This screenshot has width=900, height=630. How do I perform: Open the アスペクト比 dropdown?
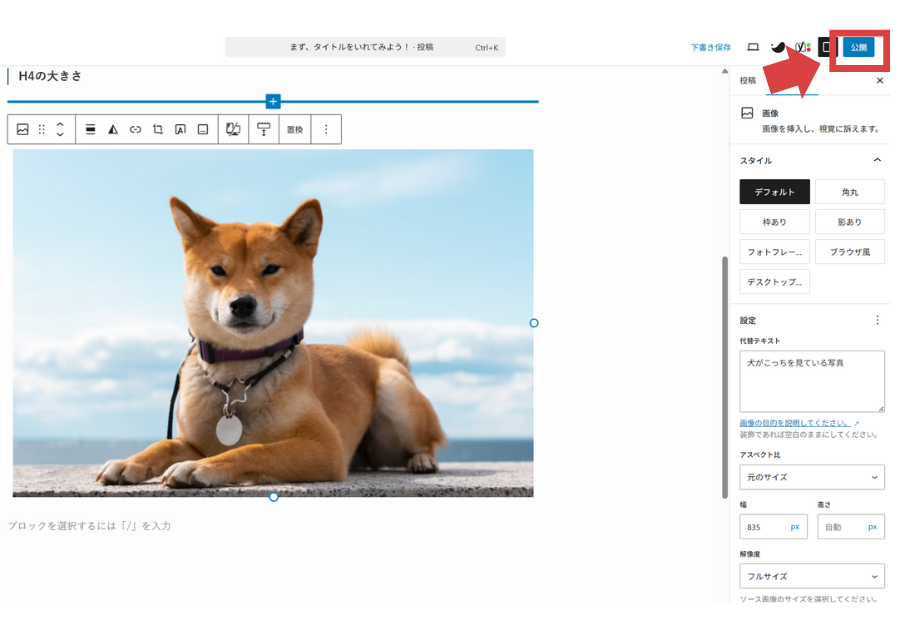click(x=811, y=477)
